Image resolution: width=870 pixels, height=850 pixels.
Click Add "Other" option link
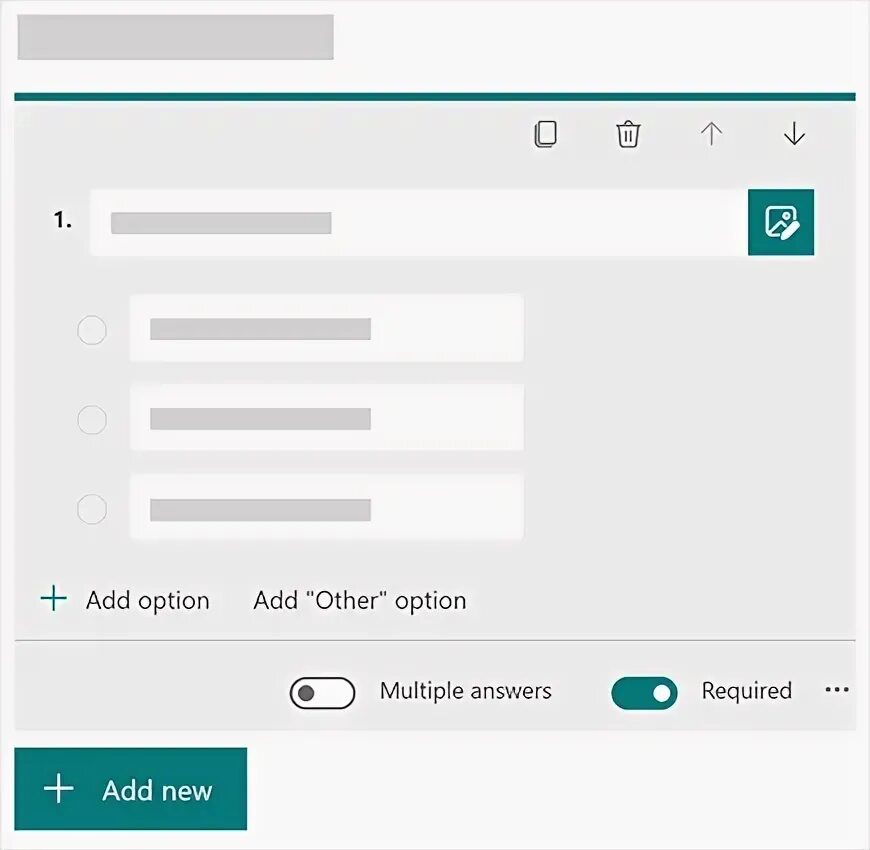[360, 600]
